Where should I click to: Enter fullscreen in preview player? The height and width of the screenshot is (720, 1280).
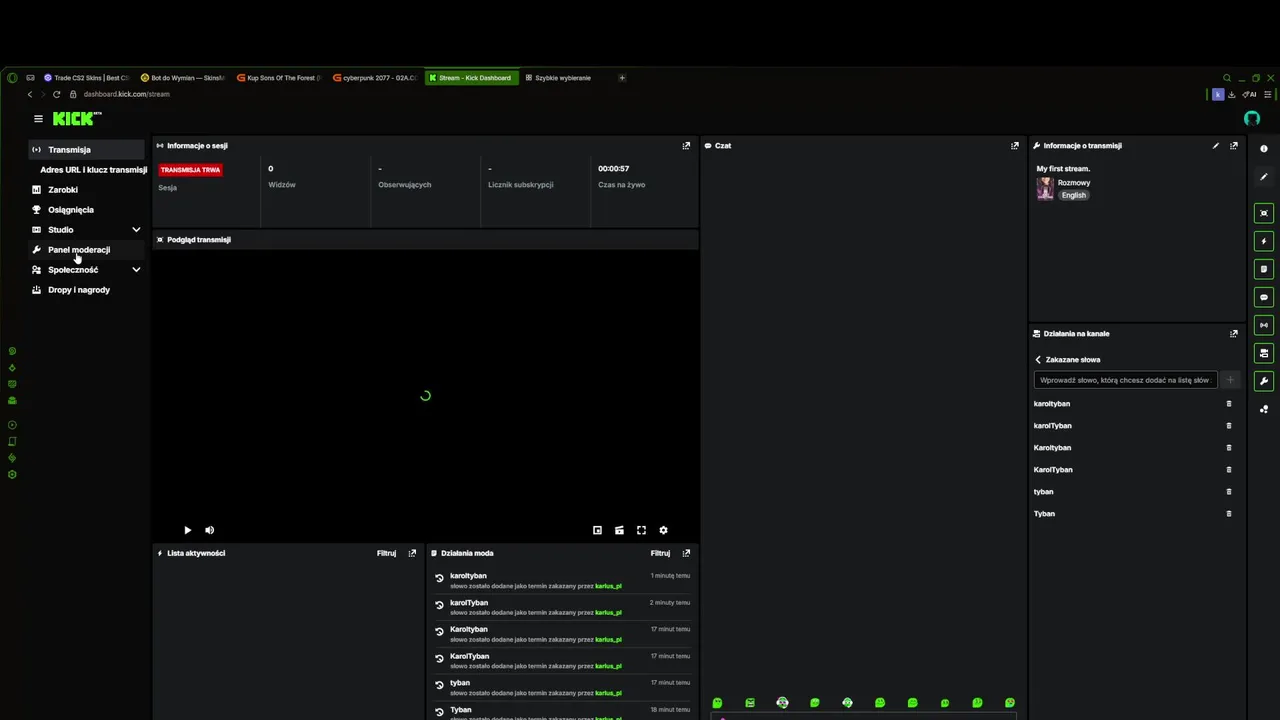[x=641, y=531]
